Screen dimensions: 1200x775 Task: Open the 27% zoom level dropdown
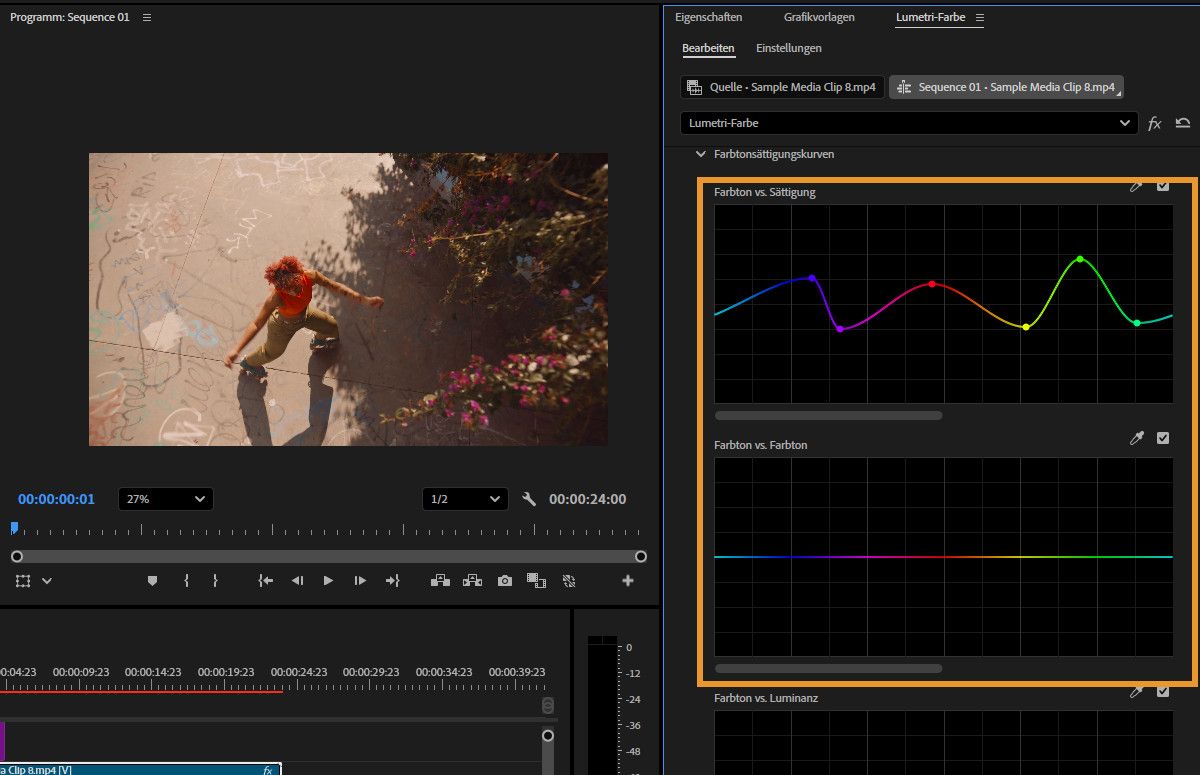(165, 499)
